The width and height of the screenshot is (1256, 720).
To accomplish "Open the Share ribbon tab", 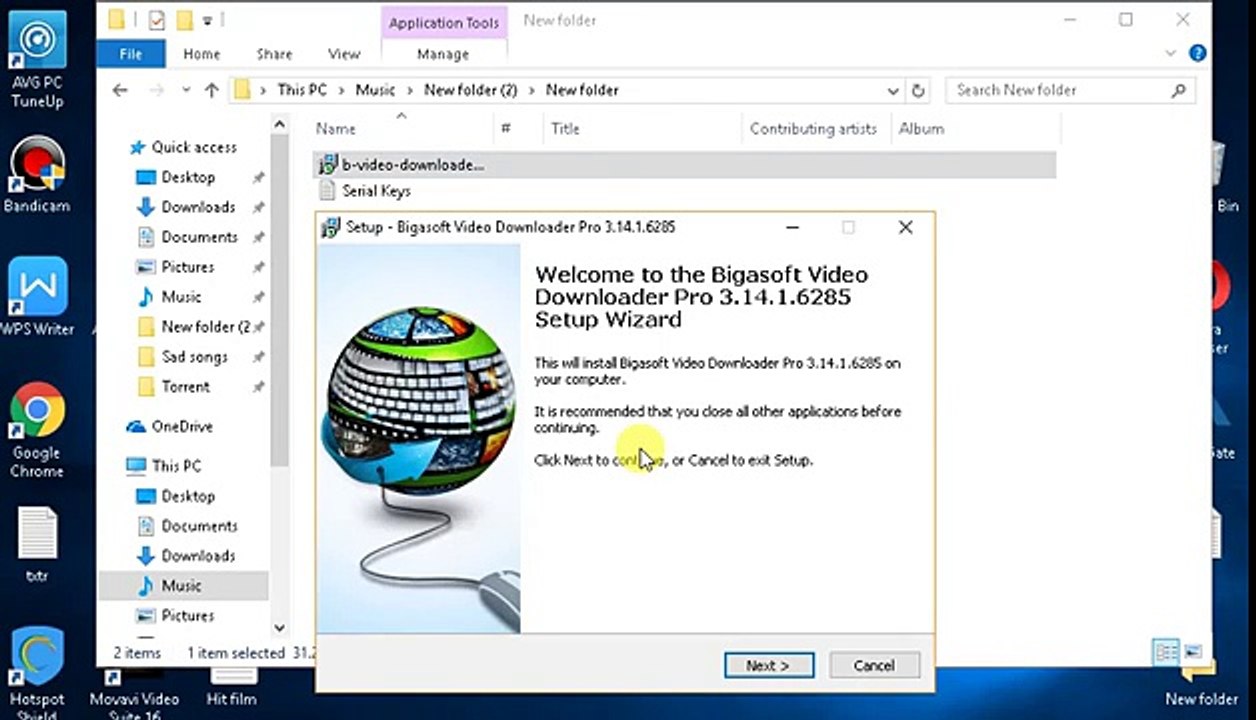I will [274, 54].
